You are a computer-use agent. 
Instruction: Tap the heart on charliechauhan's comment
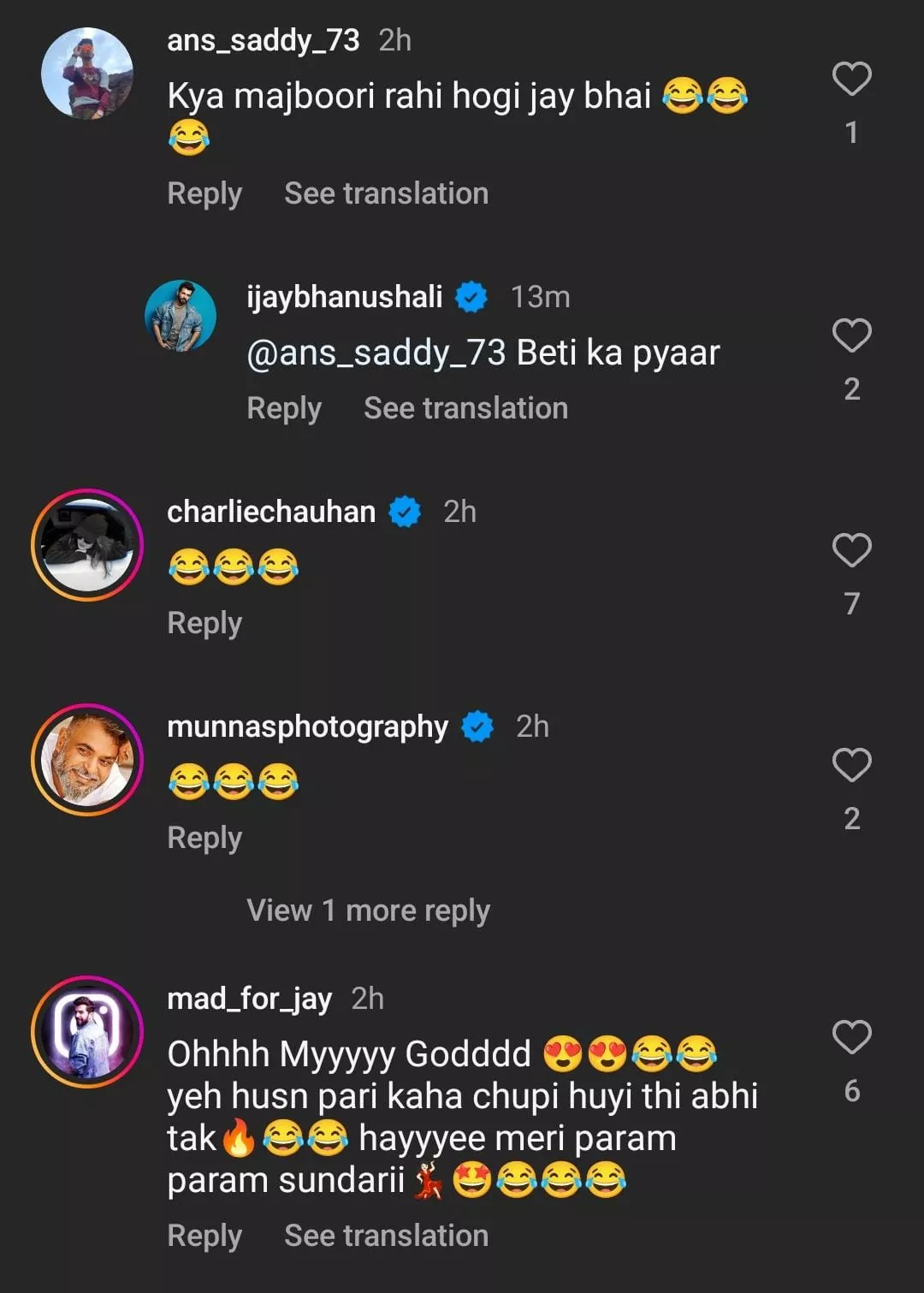[851, 550]
